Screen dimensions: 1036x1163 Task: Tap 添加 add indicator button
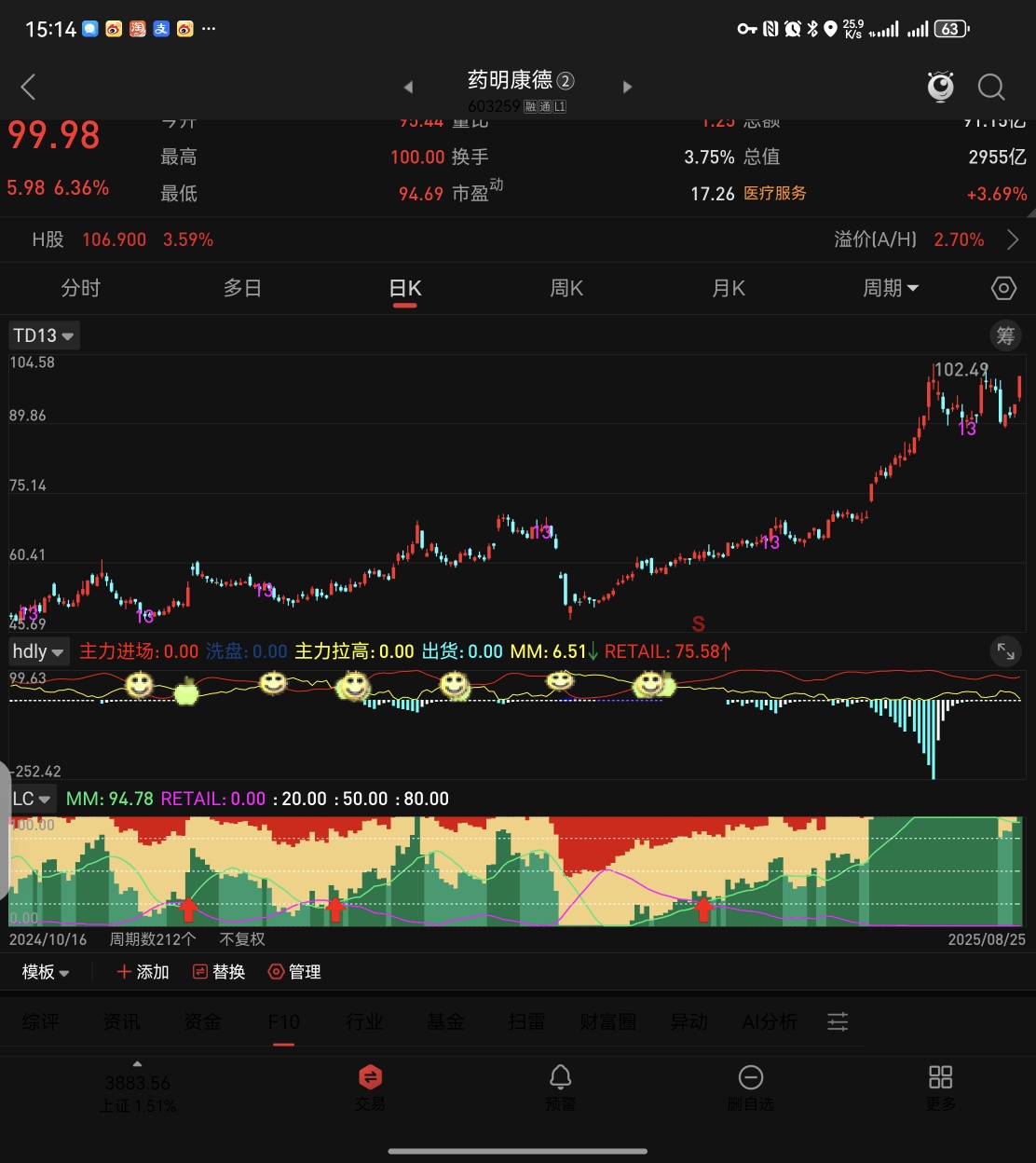click(143, 972)
